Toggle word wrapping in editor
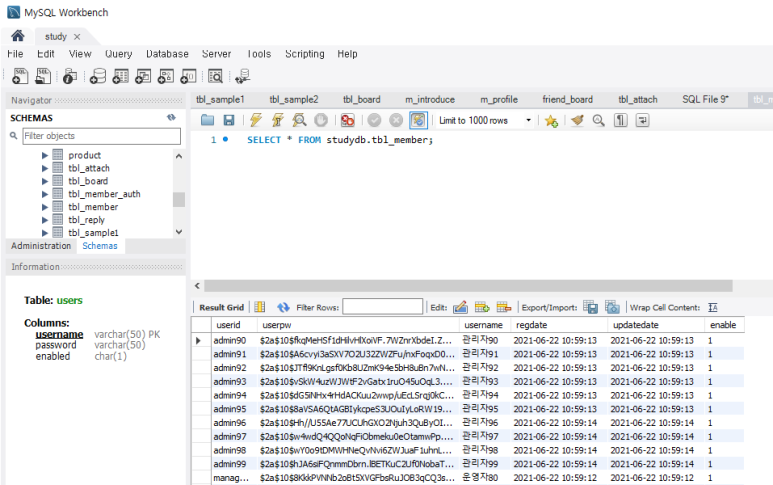Screen dimensions: 773x485 (x=642, y=120)
